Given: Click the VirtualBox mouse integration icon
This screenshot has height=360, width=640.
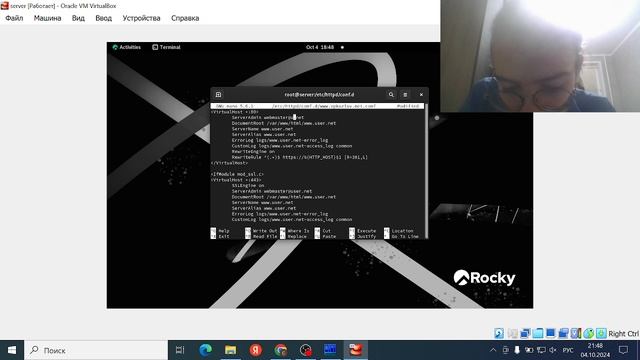Looking at the screenshot, I should click(x=589, y=333).
